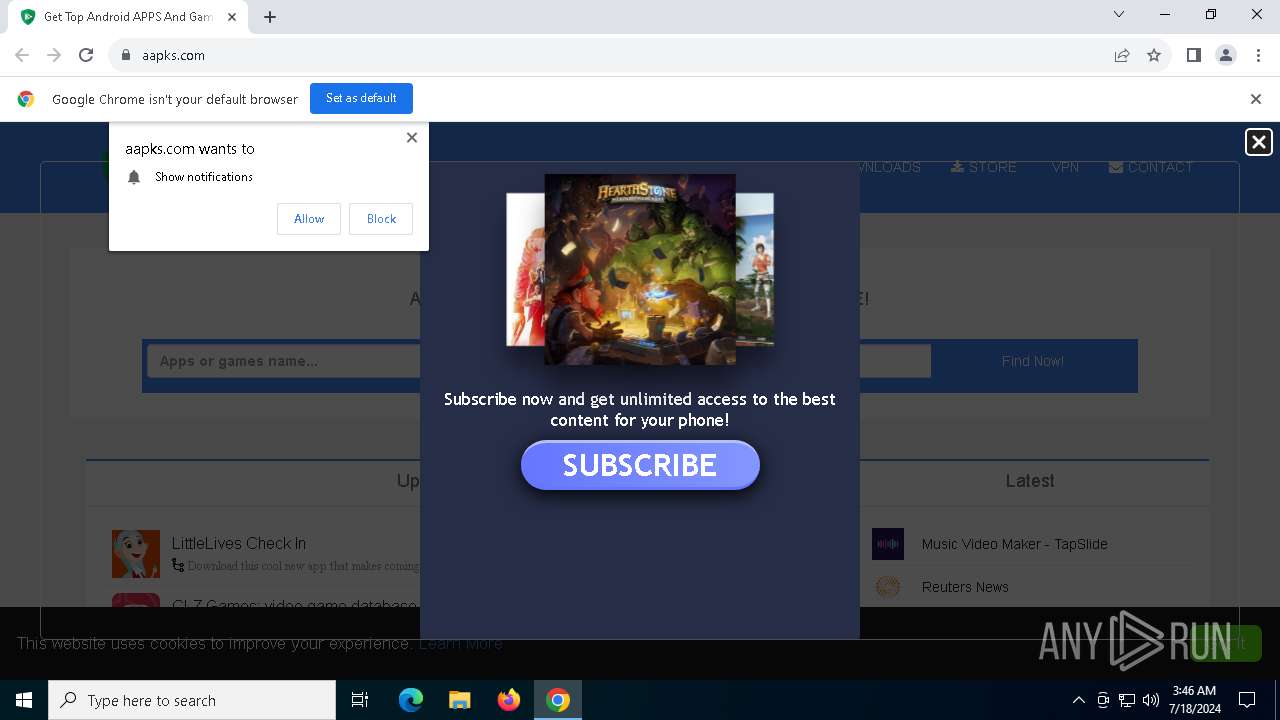The width and height of the screenshot is (1280, 720).
Task: Open Task View in taskbar
Action: [x=360, y=700]
